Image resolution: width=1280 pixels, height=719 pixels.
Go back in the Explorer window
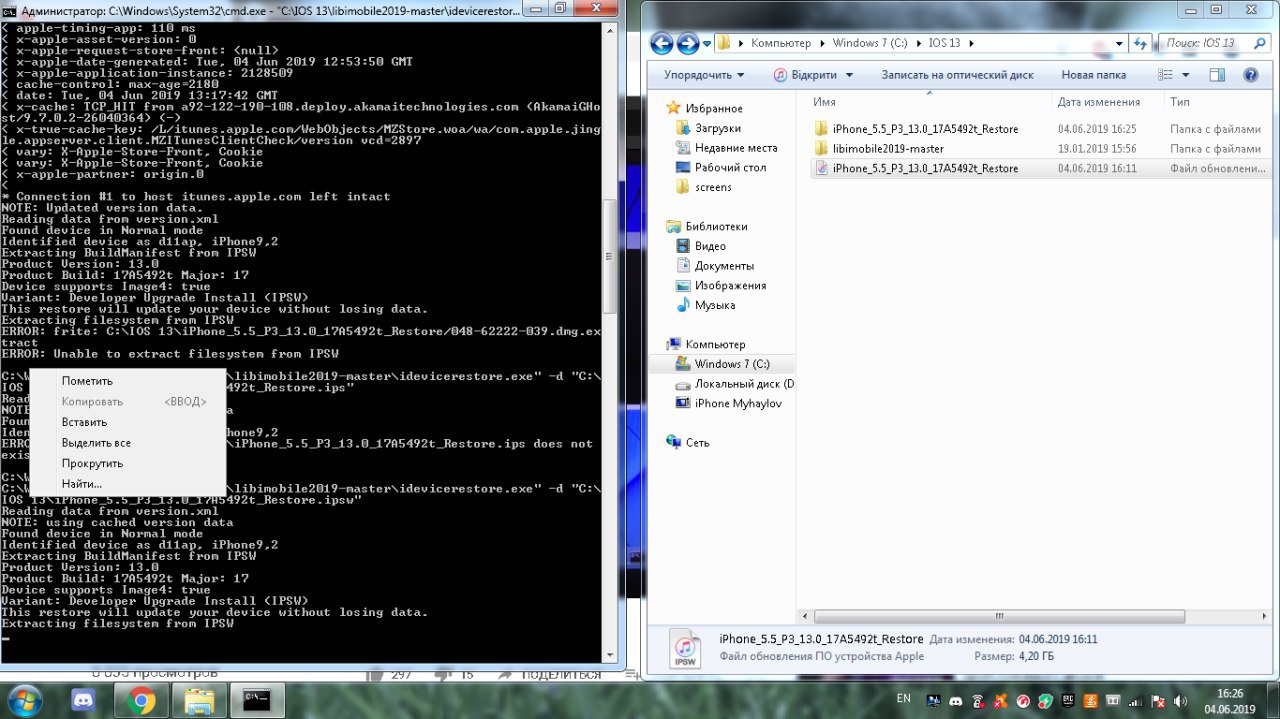pos(662,44)
